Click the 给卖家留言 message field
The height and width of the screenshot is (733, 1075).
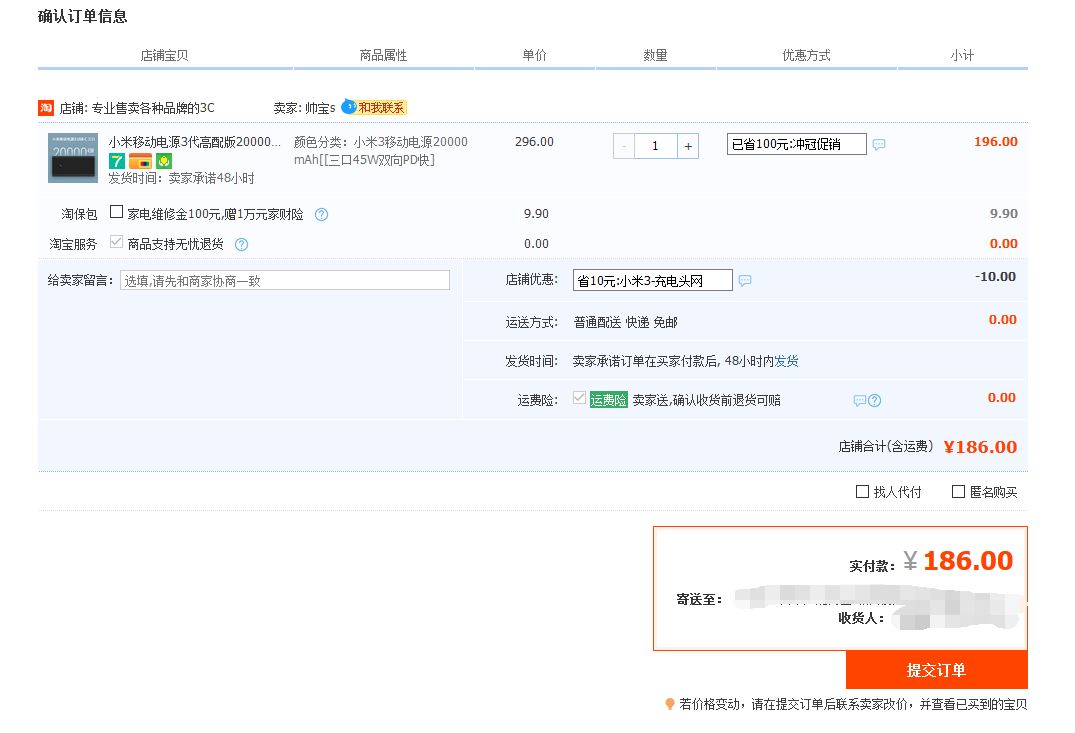[285, 280]
